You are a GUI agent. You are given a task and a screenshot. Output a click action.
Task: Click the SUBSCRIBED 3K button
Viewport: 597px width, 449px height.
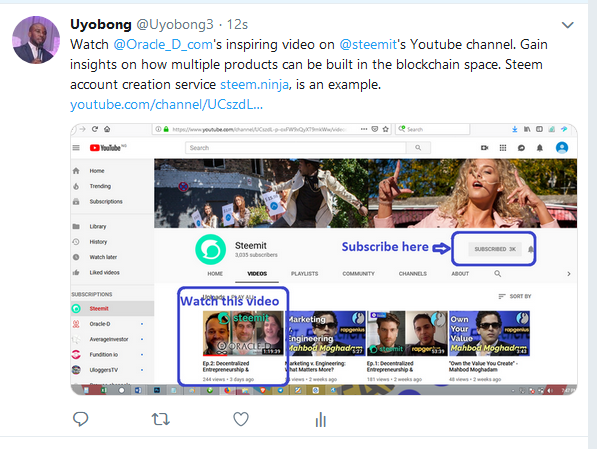495,249
